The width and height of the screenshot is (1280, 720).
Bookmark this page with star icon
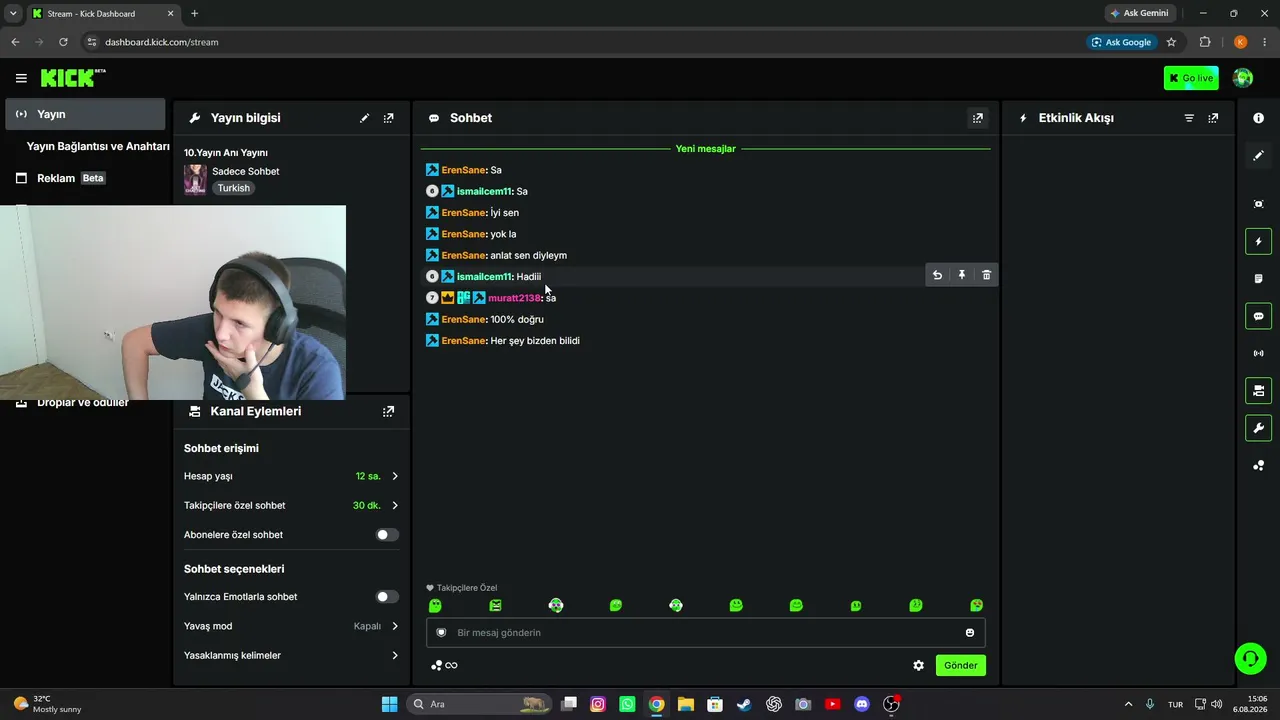1171,42
